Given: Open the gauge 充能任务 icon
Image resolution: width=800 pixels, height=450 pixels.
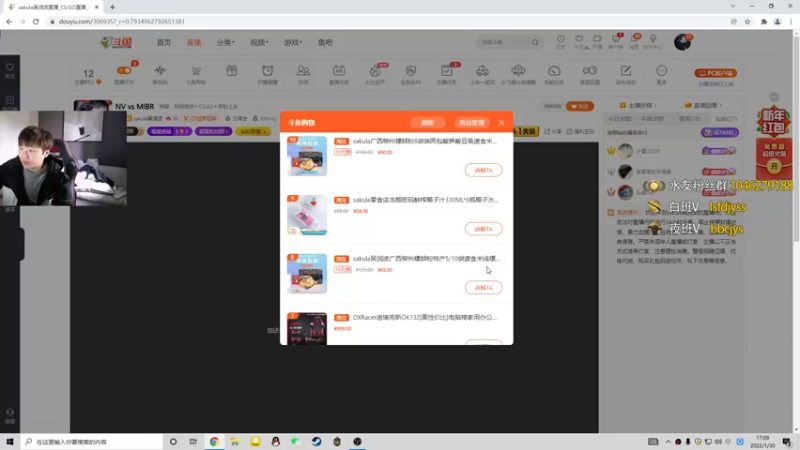Looking at the screenshot, I should point(554,70).
